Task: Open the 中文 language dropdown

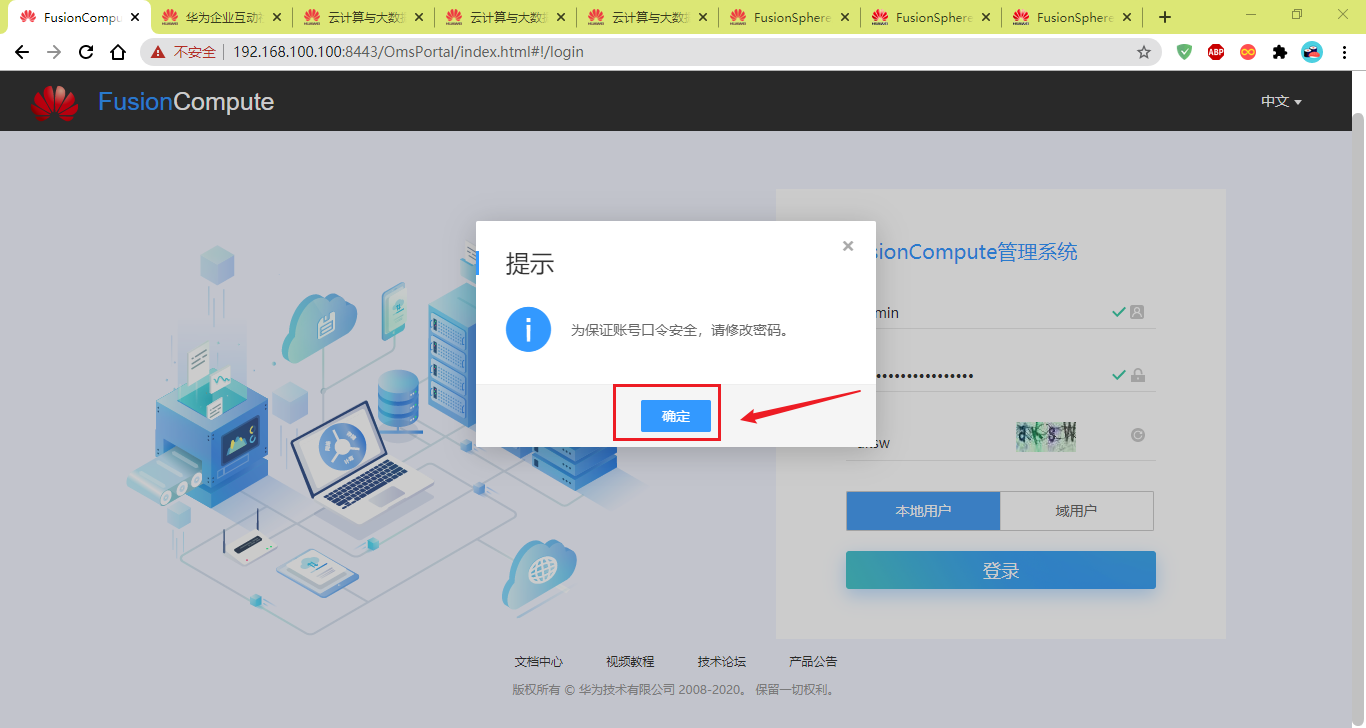Action: pyautogui.click(x=1280, y=101)
